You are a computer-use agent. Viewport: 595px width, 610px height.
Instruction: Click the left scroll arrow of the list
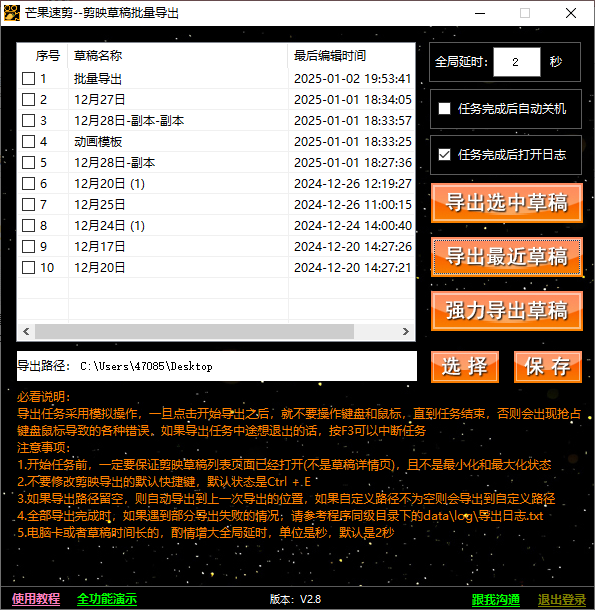26,331
